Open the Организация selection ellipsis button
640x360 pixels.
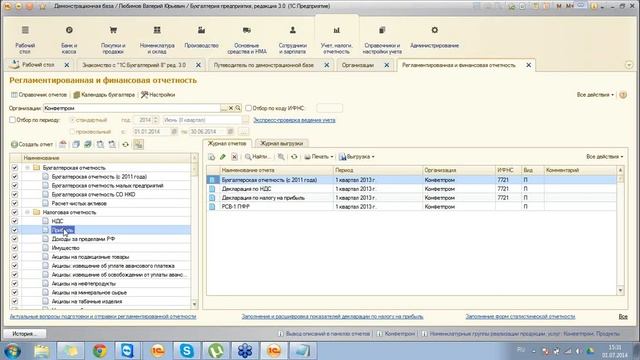pos(224,108)
